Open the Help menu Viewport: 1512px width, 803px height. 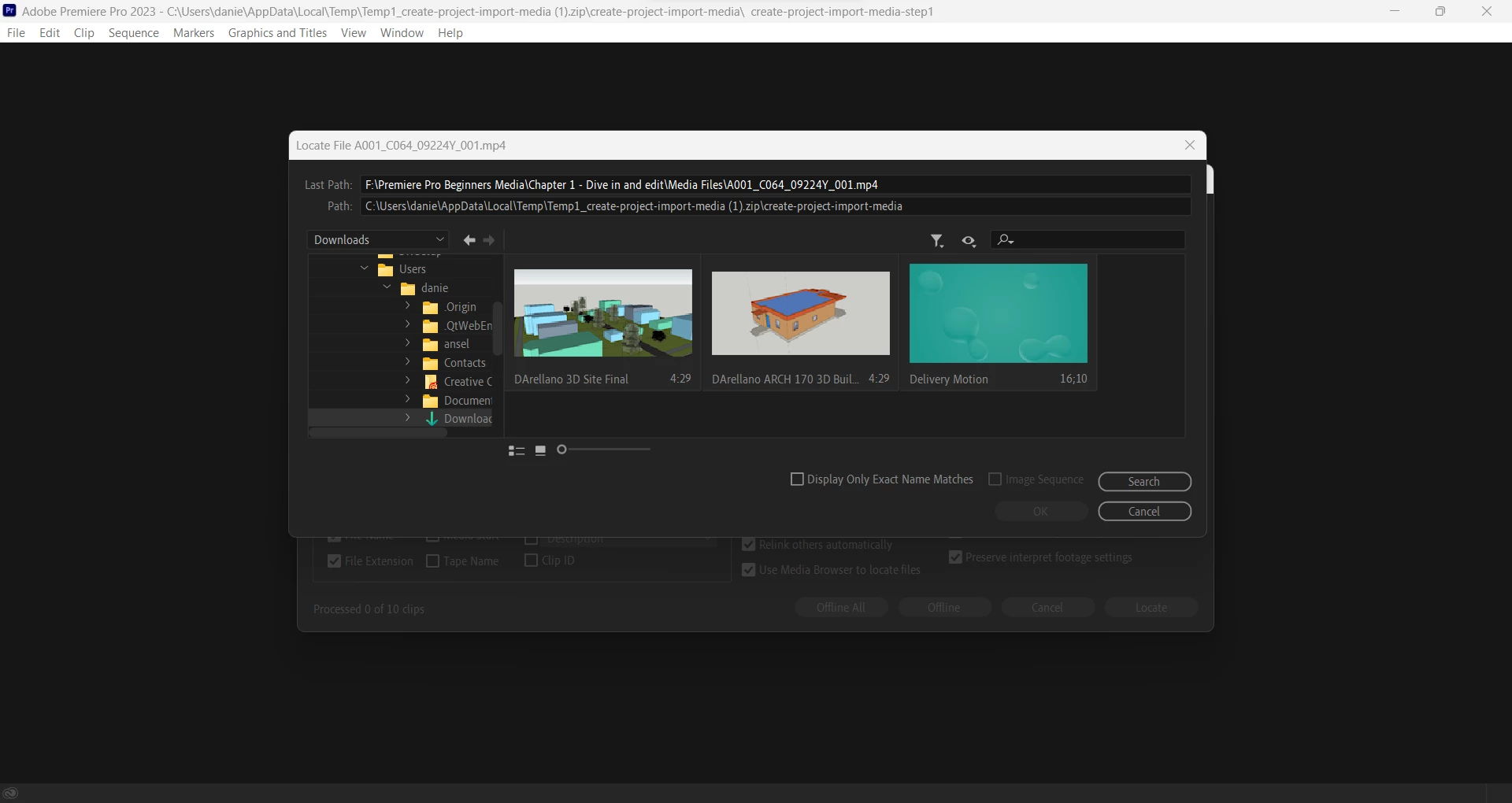point(450,33)
